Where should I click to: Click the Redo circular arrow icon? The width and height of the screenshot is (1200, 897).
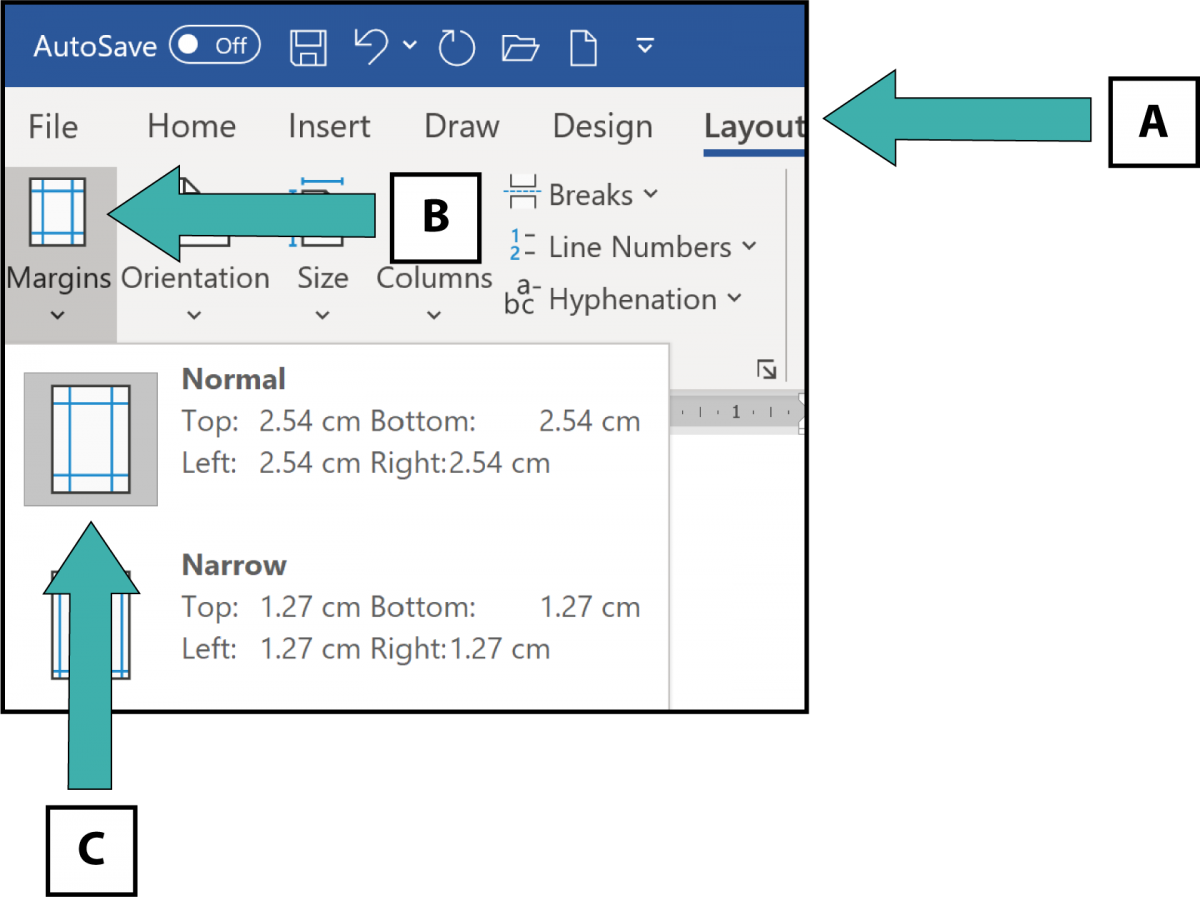(x=457, y=46)
